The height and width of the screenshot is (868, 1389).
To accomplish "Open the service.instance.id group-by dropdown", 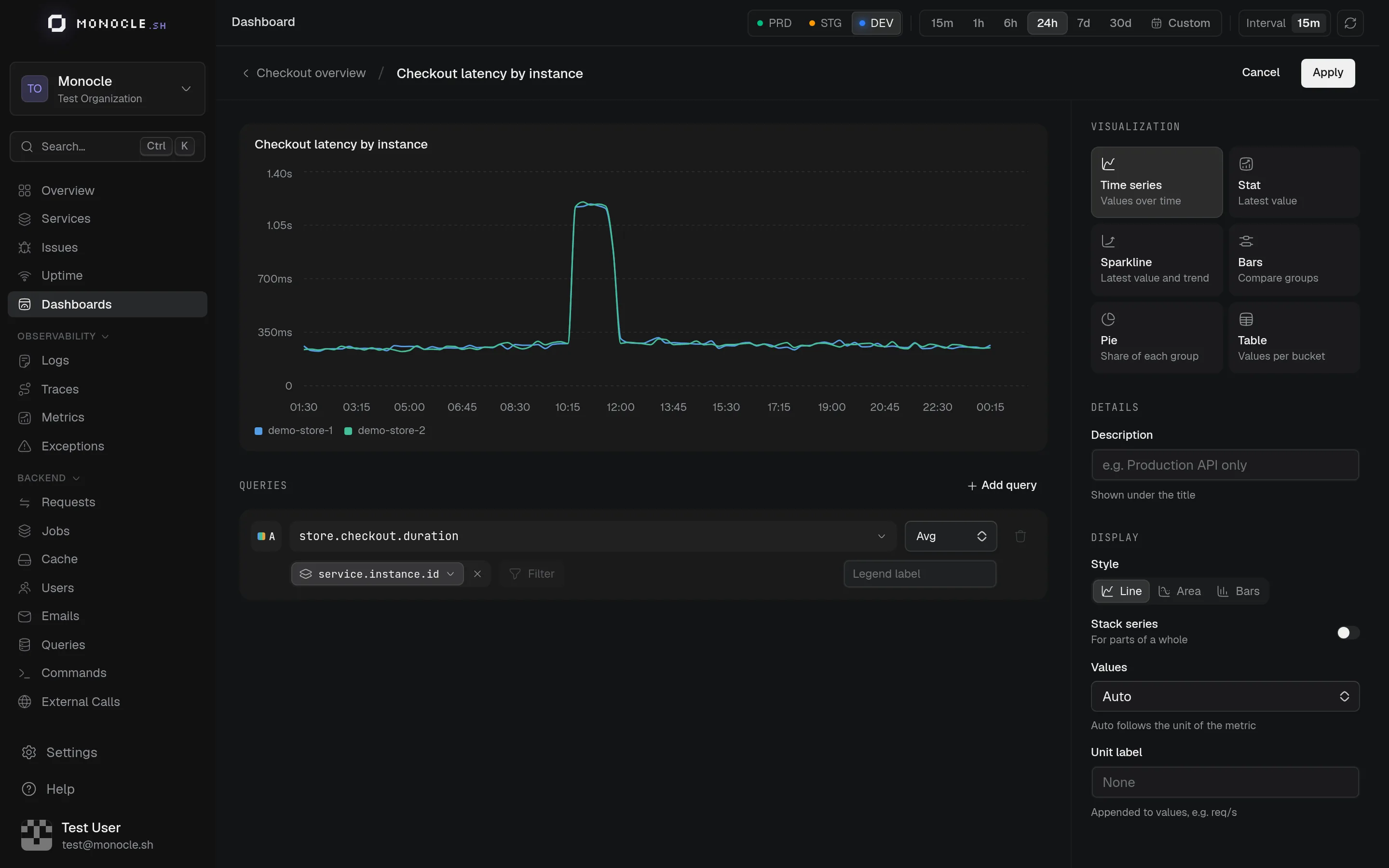I will pos(378,574).
